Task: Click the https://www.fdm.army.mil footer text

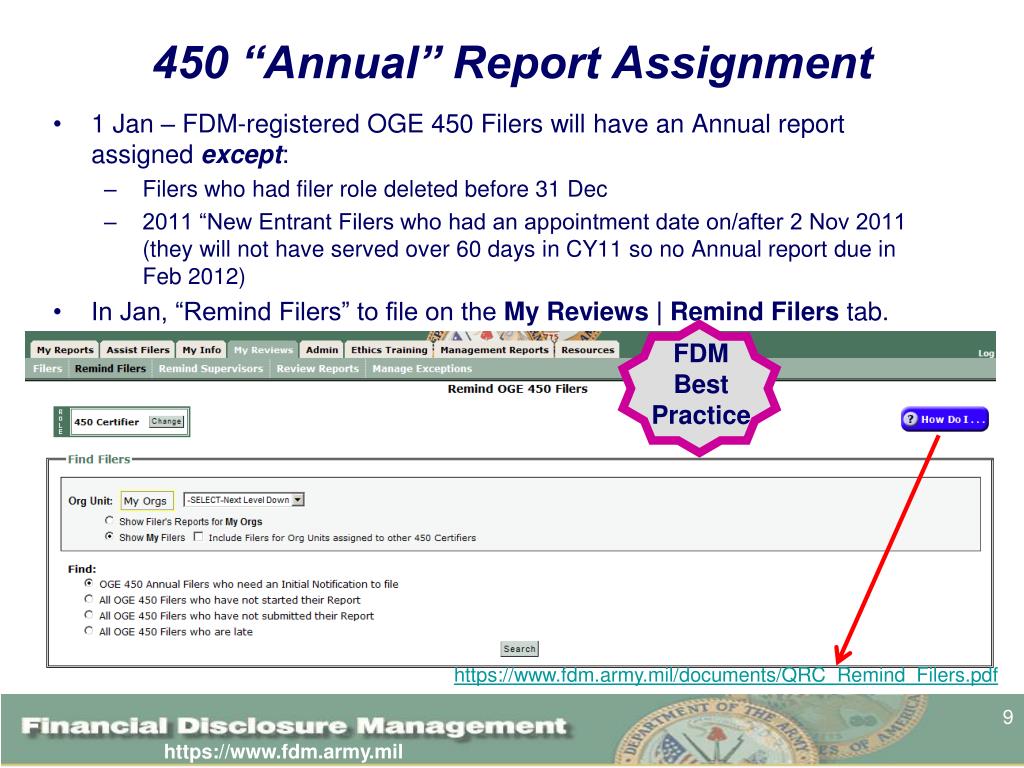Action: [x=283, y=752]
